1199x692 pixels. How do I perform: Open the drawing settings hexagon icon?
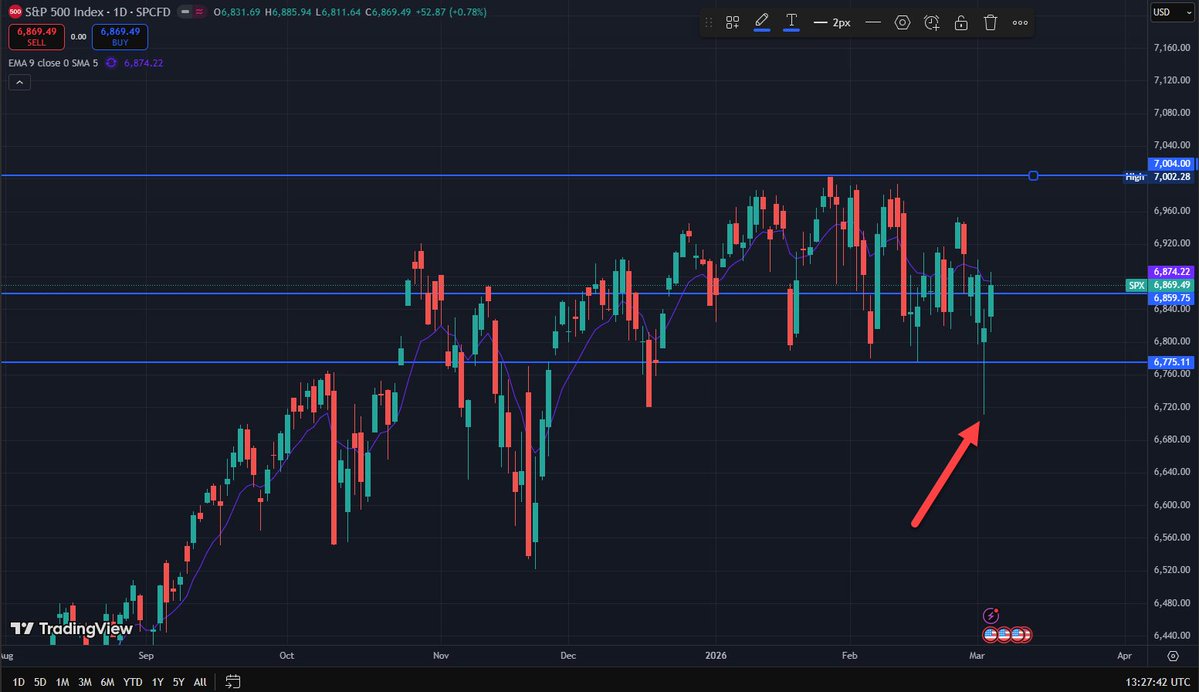pyautogui.click(x=903, y=22)
